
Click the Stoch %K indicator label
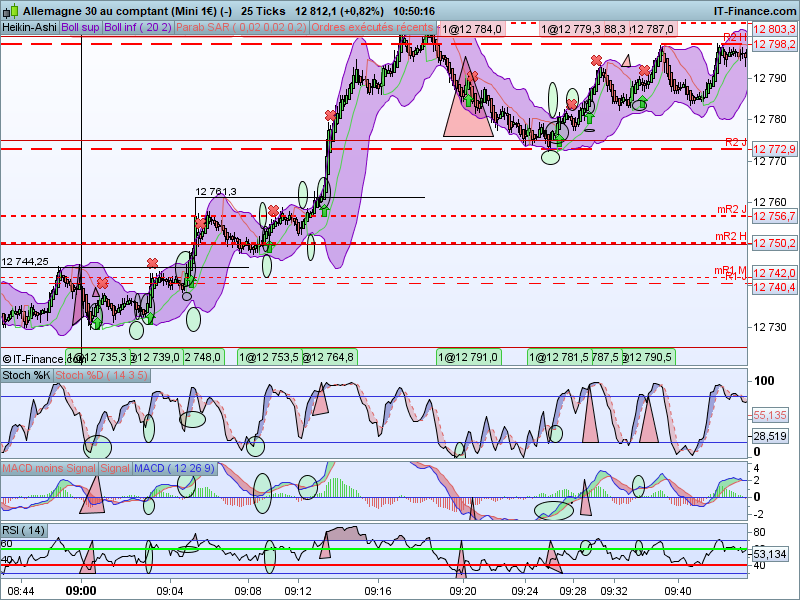[x=27, y=376]
